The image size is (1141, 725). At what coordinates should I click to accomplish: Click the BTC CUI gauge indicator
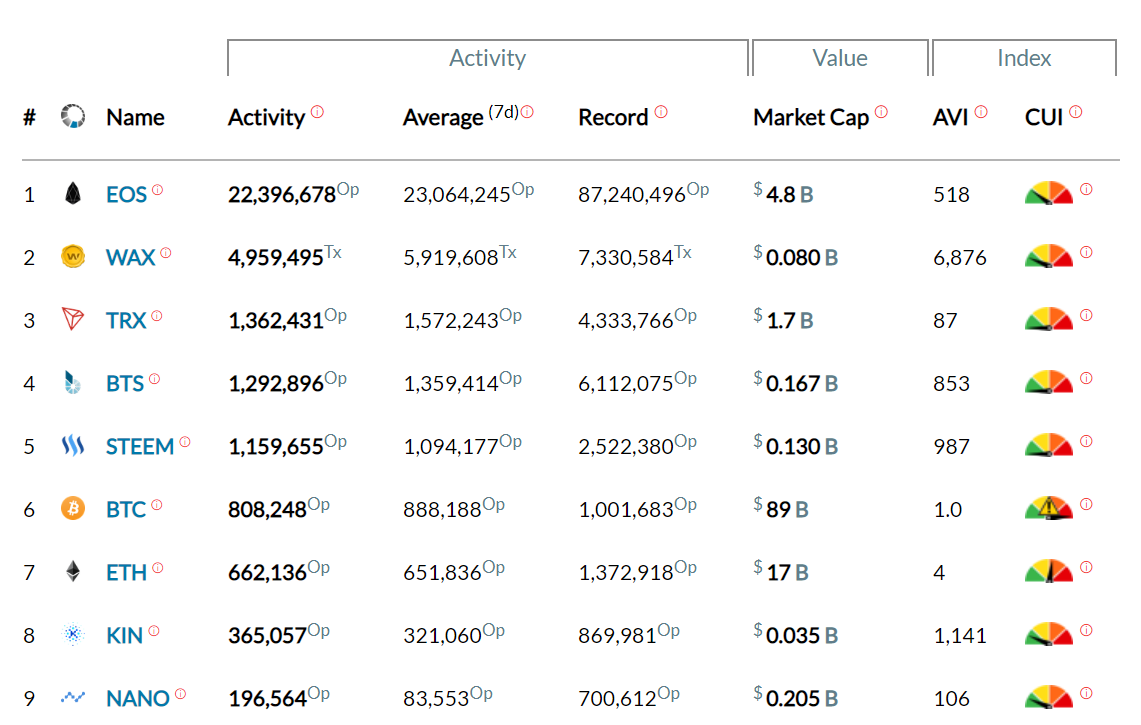[x=1048, y=509]
